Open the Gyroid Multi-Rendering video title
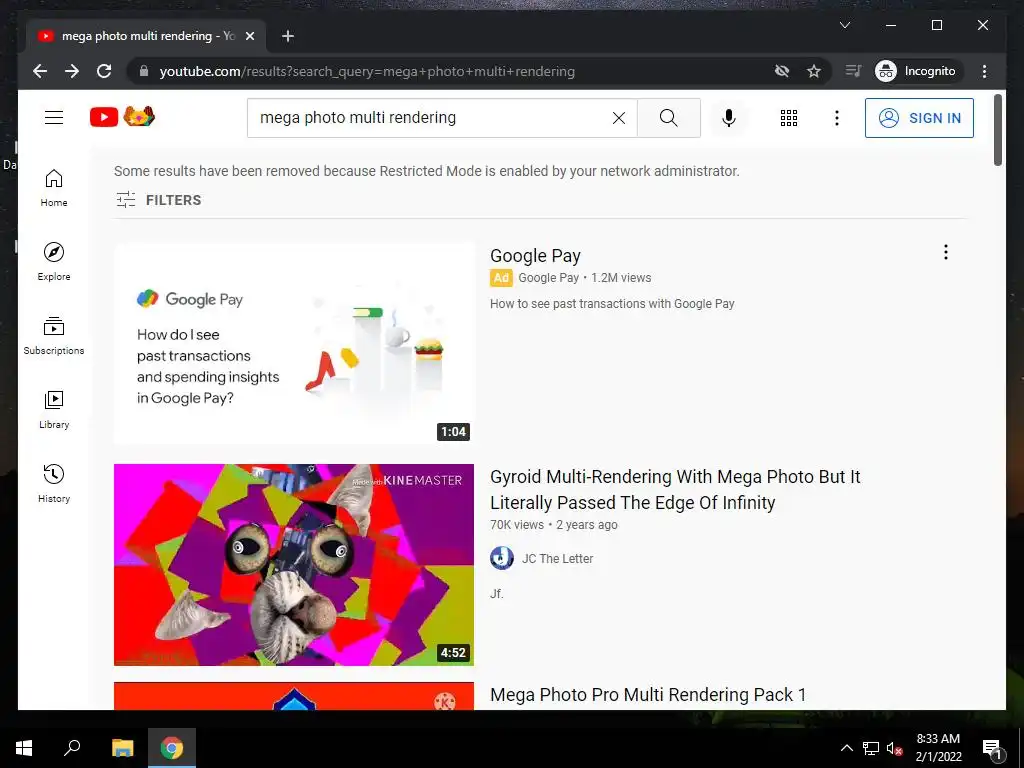The width and height of the screenshot is (1024, 768). pyautogui.click(x=675, y=490)
